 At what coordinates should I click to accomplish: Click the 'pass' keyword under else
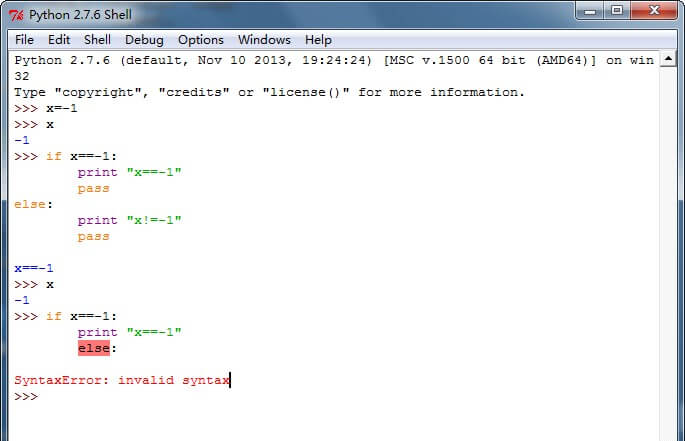coord(93,237)
